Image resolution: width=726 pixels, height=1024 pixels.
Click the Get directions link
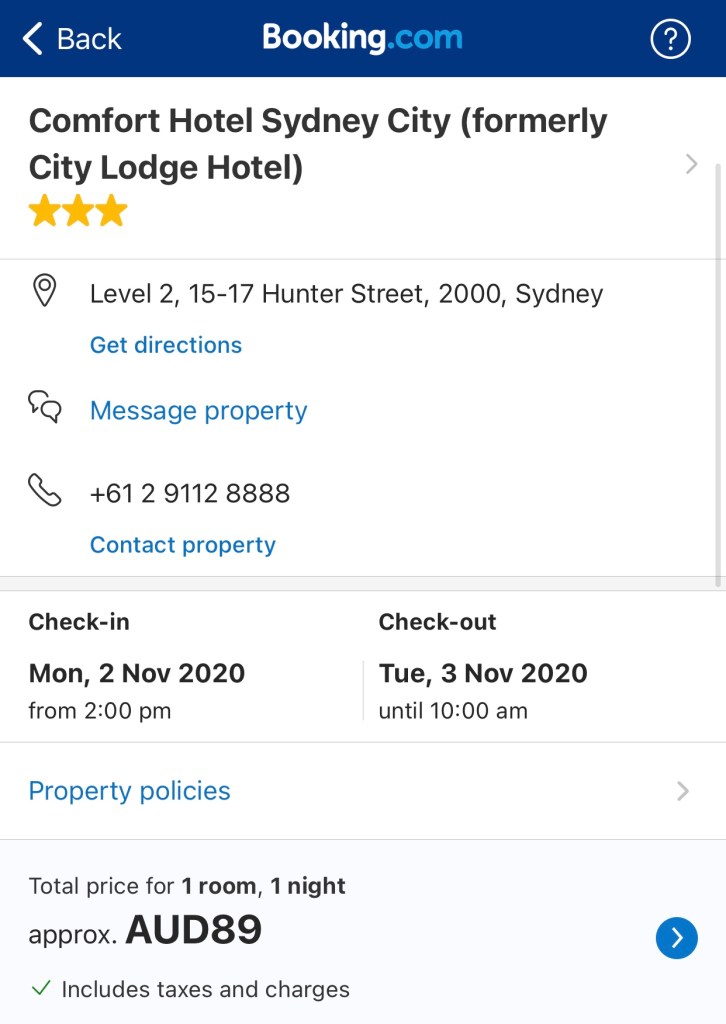(166, 345)
